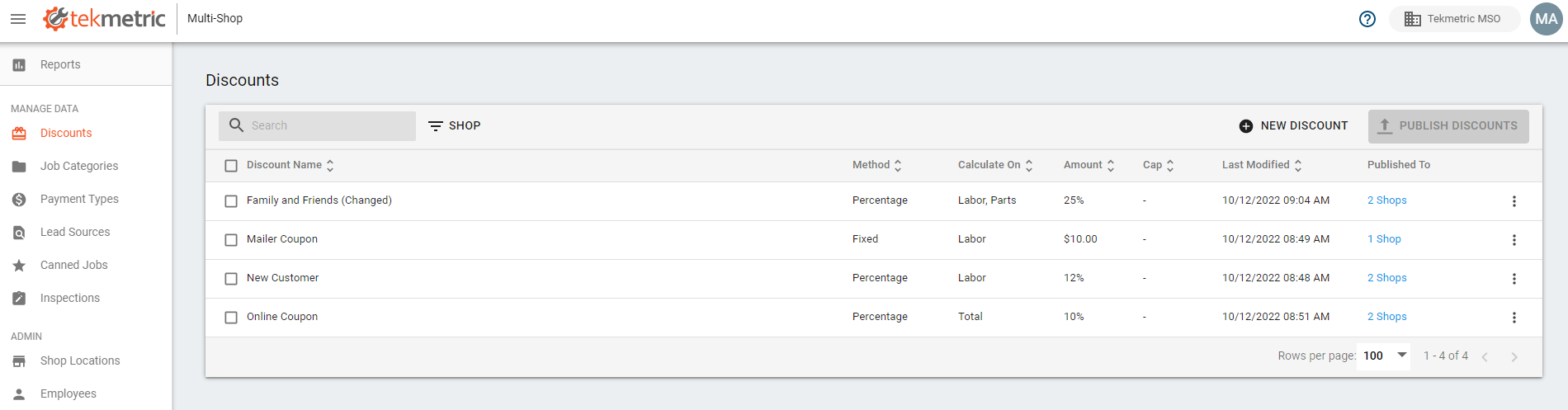Open Employees in the sidebar

86,394
